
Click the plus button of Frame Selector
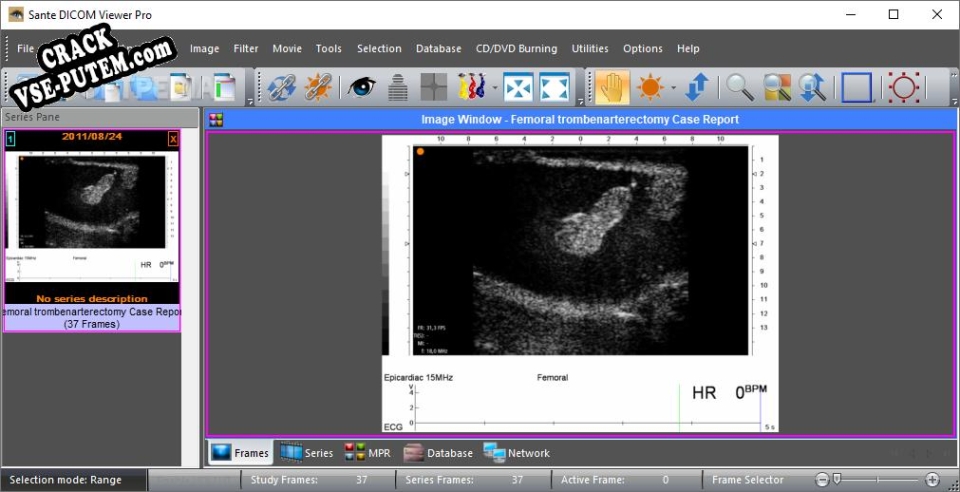pyautogui.click(x=932, y=480)
